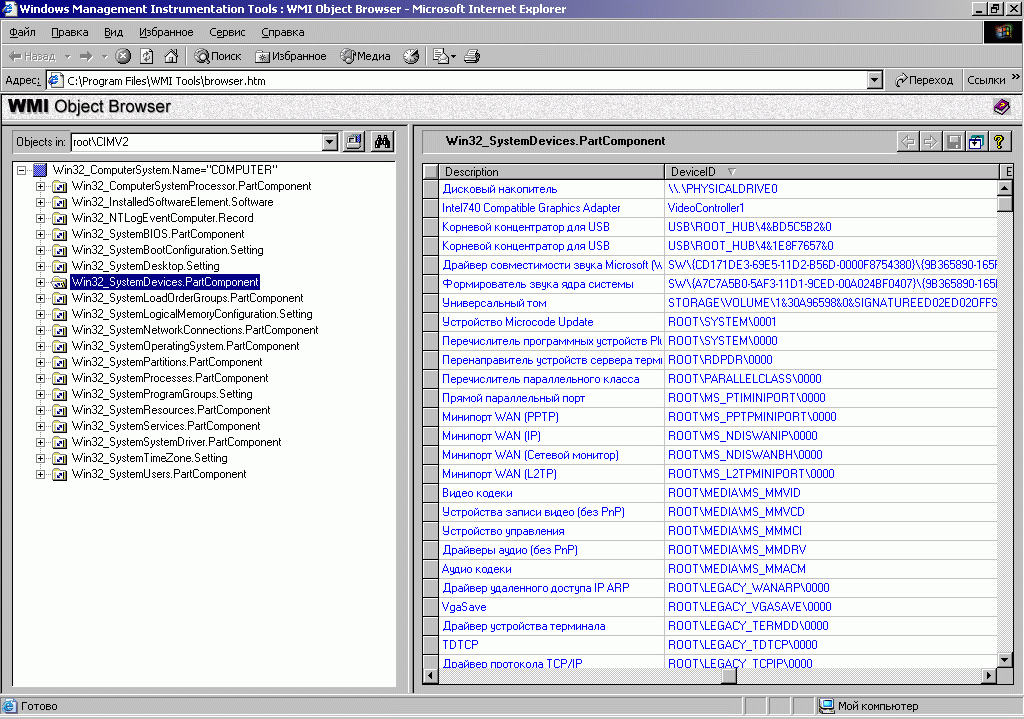Click the Edit page icon in toolbar
This screenshot has height=719, width=1024.
(x=441, y=57)
